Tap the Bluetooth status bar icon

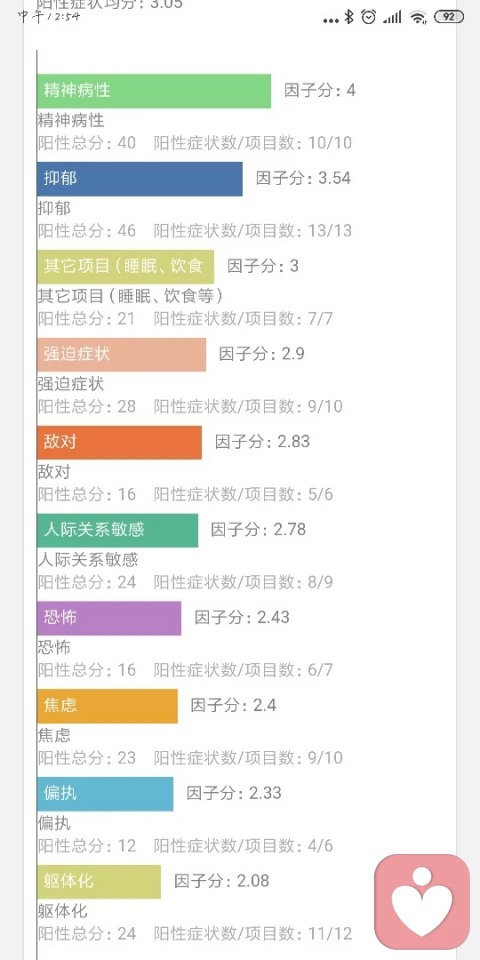(349, 17)
